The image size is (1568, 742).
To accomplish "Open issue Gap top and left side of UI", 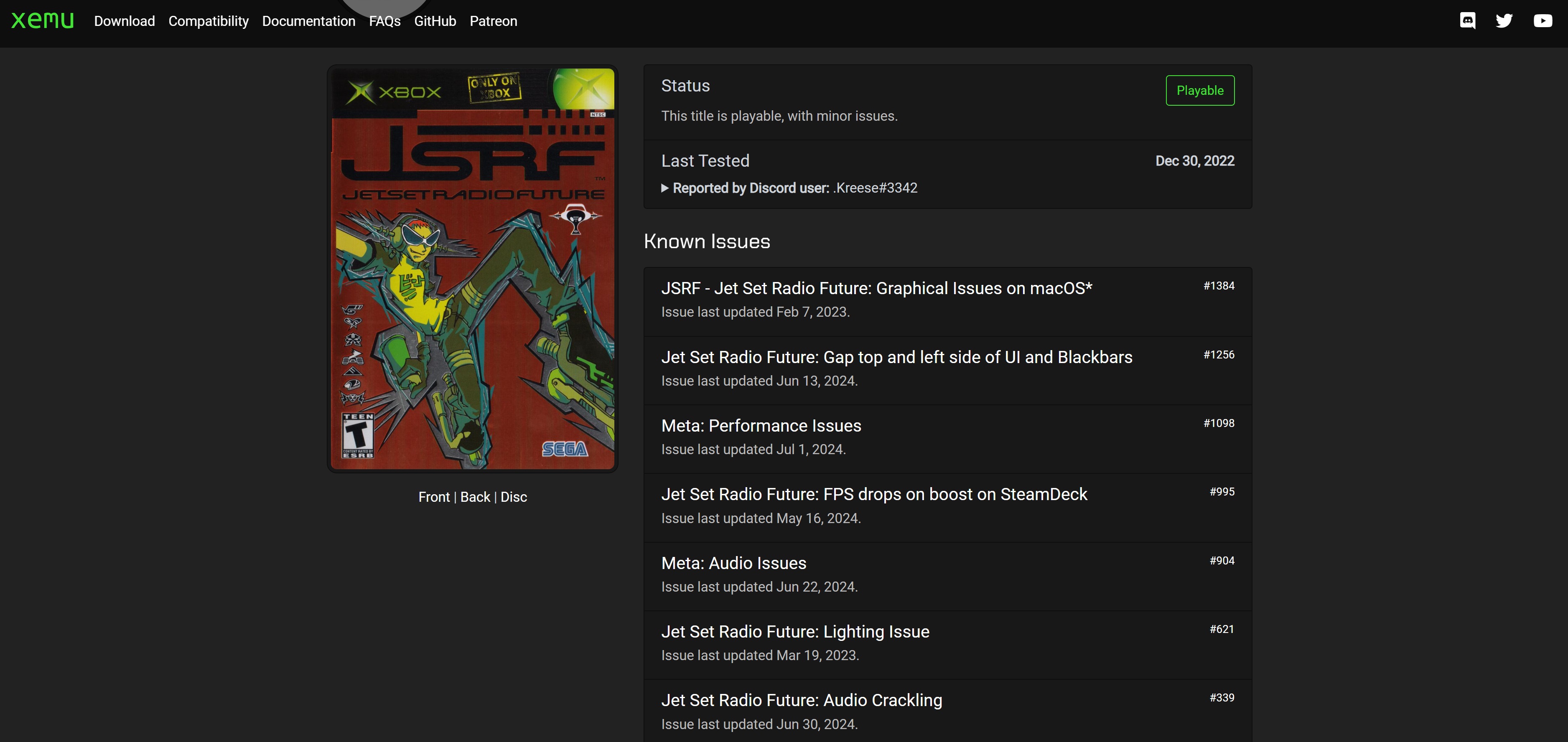I will point(896,357).
